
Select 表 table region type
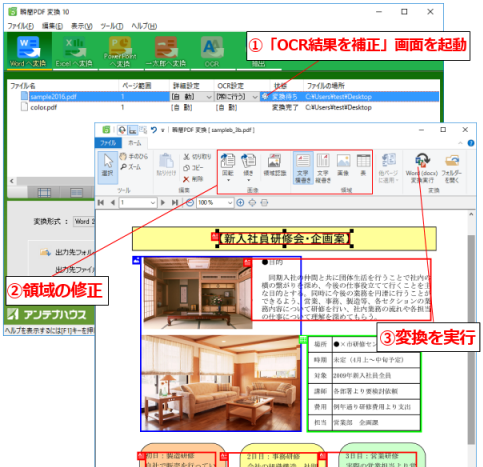click(363, 165)
